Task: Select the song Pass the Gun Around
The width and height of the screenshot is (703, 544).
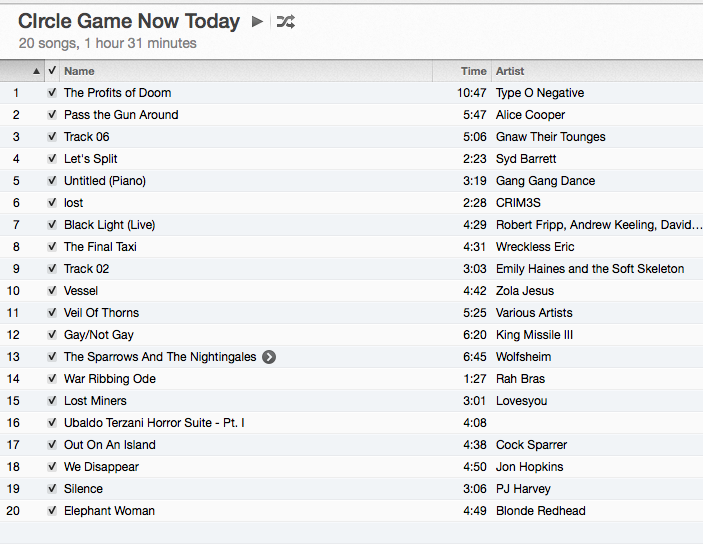Action: [121, 115]
